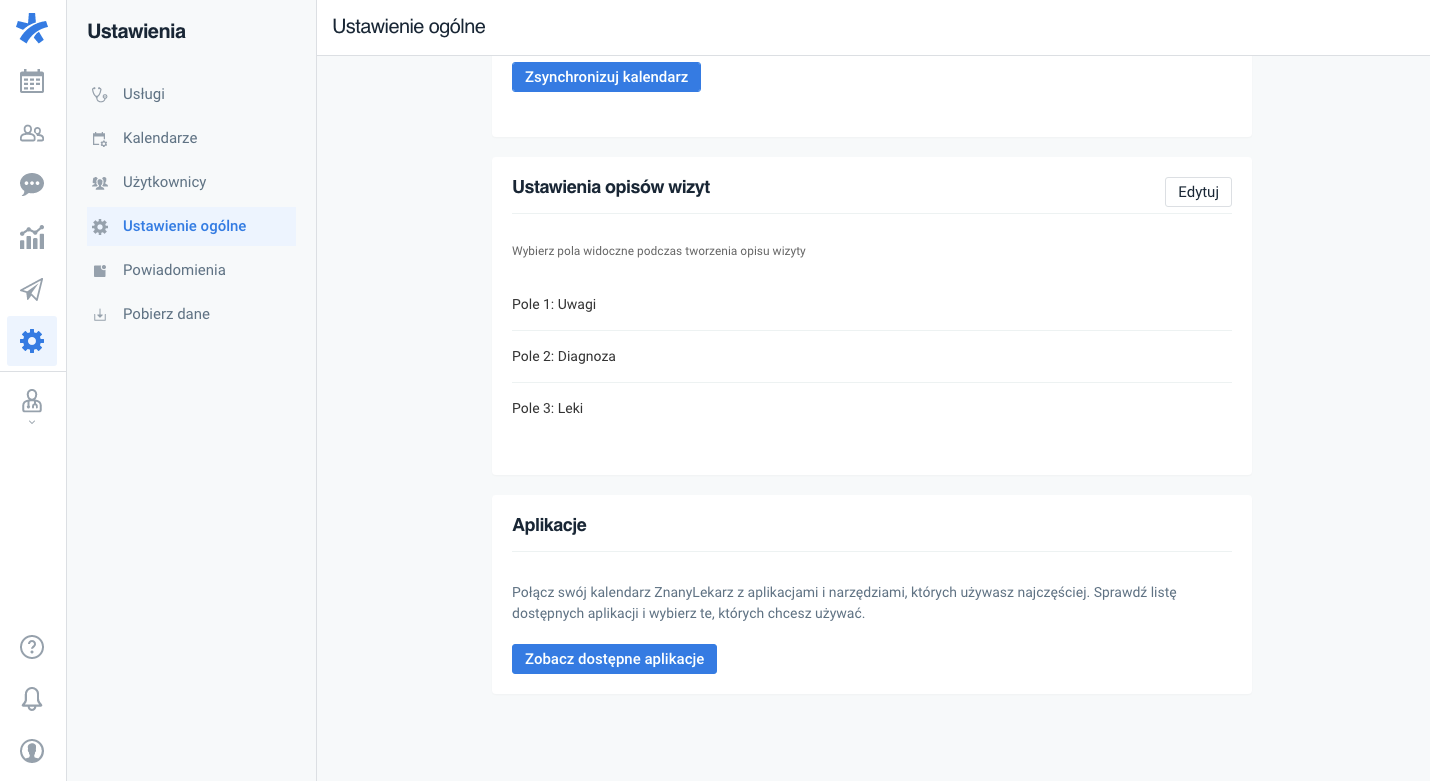Open the calendar view icon in sidebar
Viewport: 1430px width, 781px height.
32,81
